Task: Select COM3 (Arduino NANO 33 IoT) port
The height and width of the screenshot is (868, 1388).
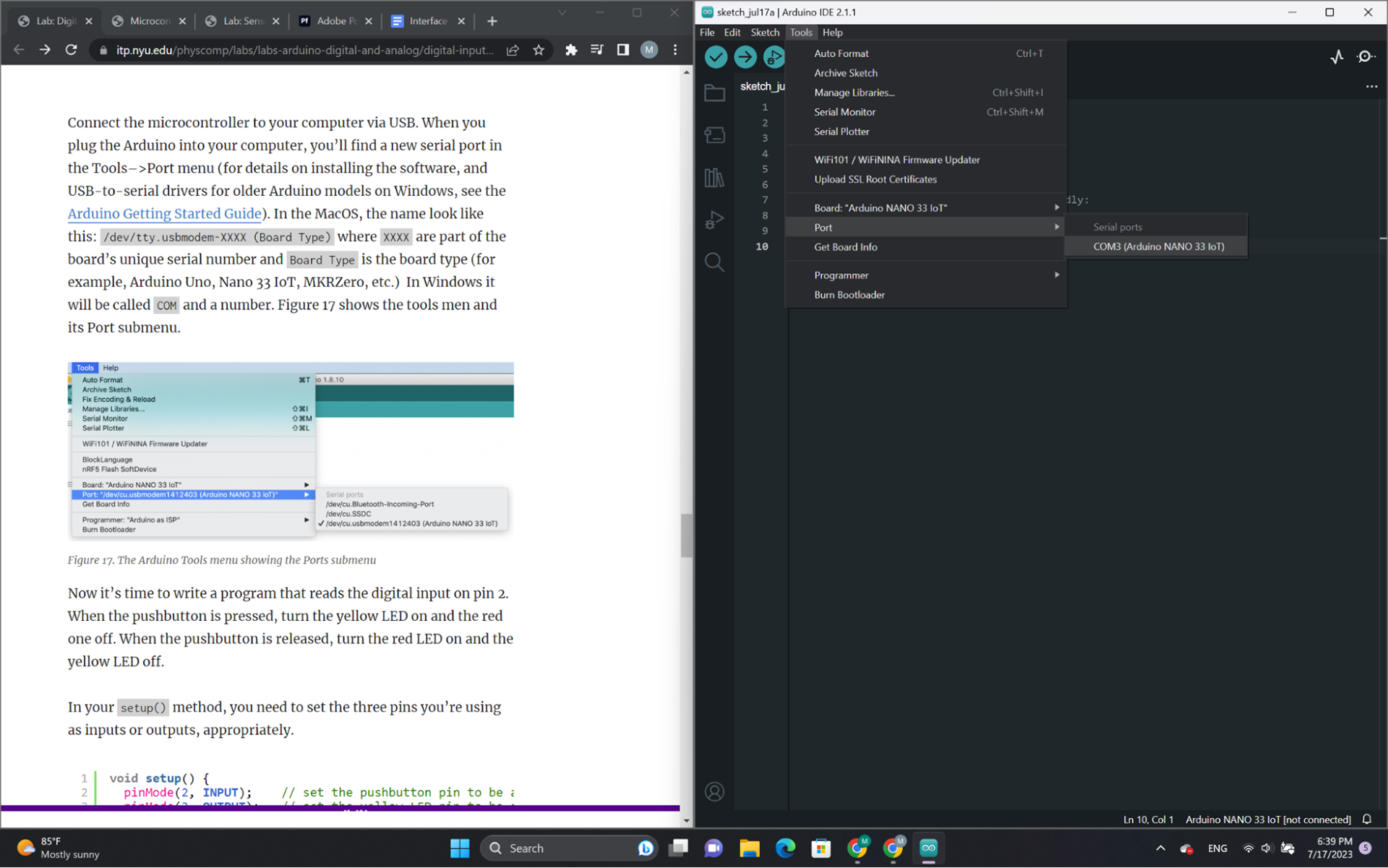Action: click(1158, 246)
